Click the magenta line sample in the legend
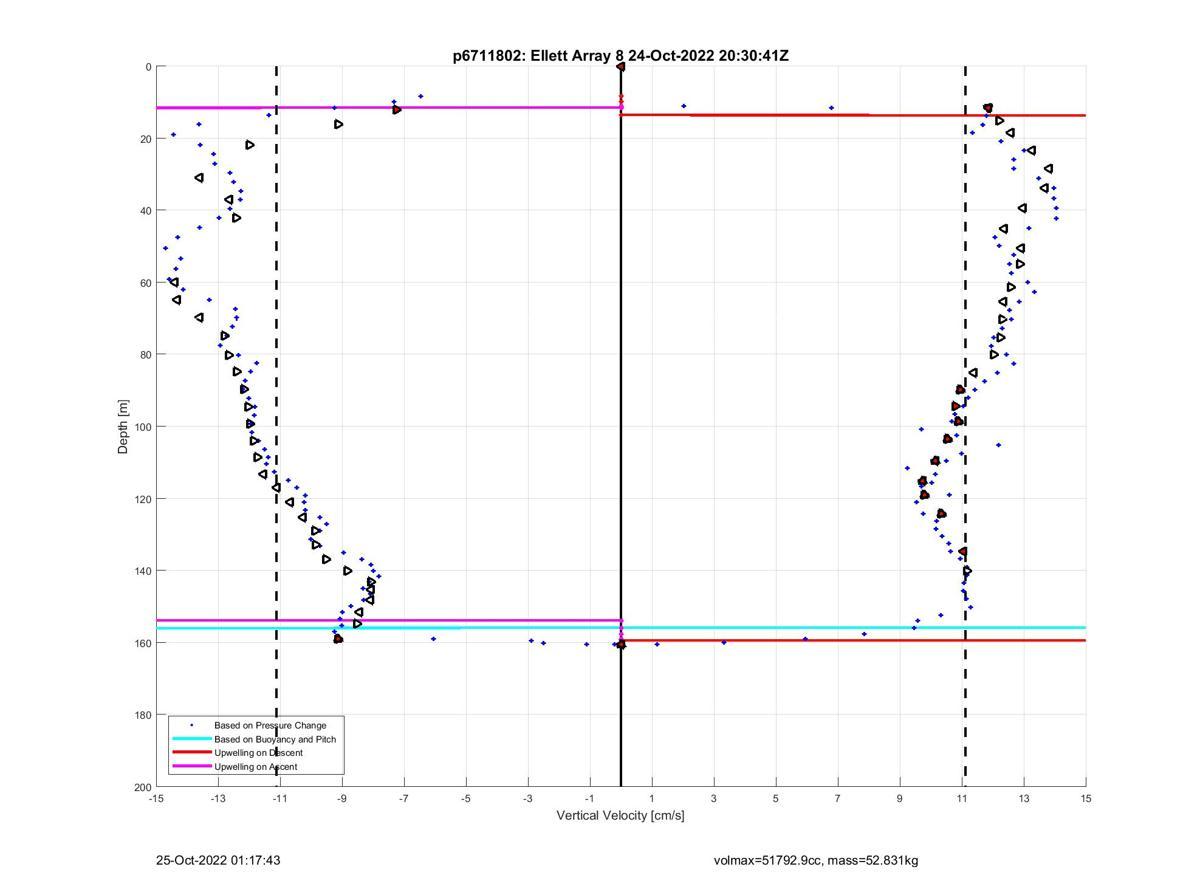 tap(191, 766)
